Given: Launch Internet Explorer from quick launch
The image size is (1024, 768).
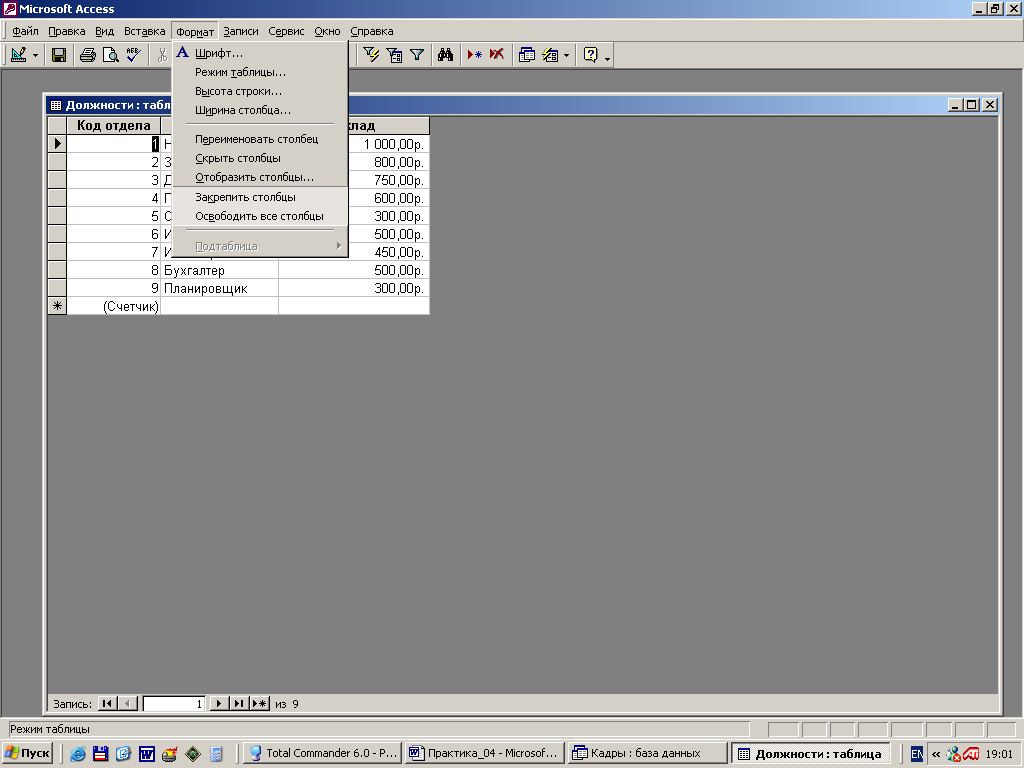Looking at the screenshot, I should 78,754.
